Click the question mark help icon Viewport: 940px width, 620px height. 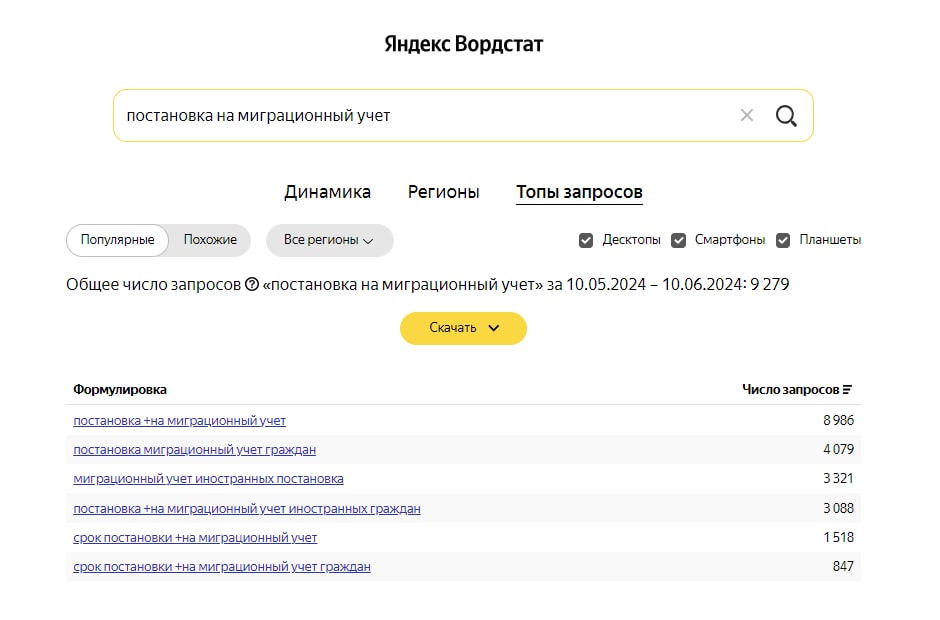(252, 284)
